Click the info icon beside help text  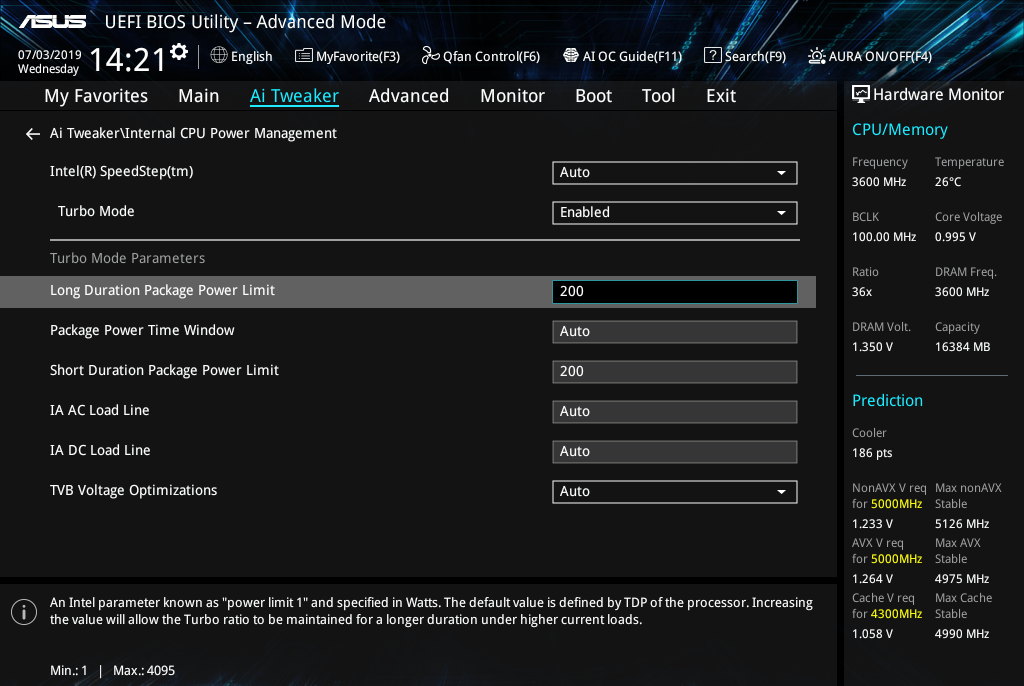tap(24, 612)
